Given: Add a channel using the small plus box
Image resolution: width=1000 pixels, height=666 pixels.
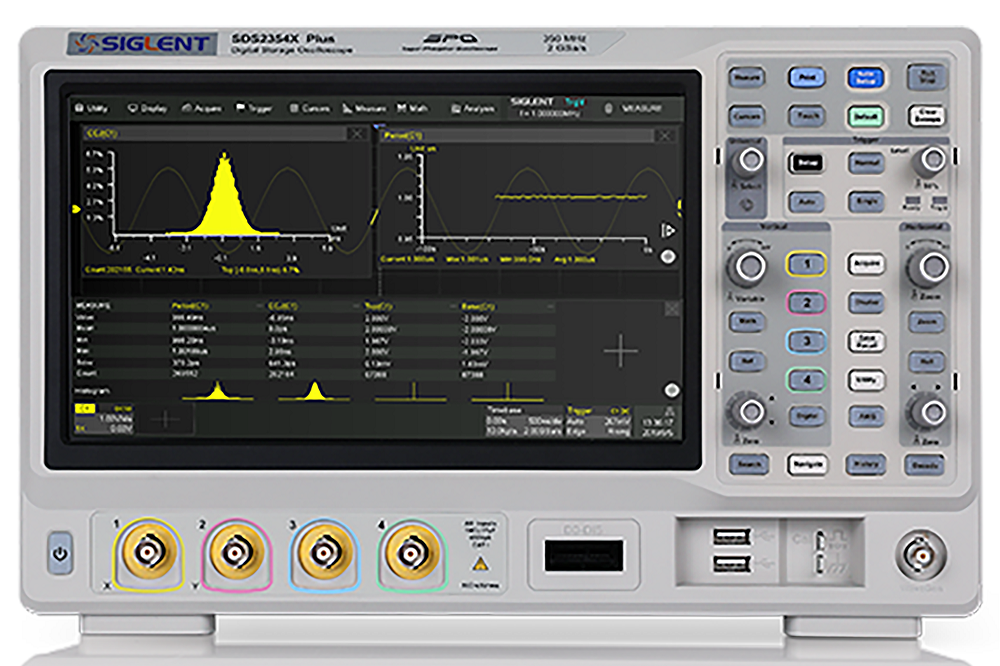Looking at the screenshot, I should pyautogui.click(x=166, y=420).
